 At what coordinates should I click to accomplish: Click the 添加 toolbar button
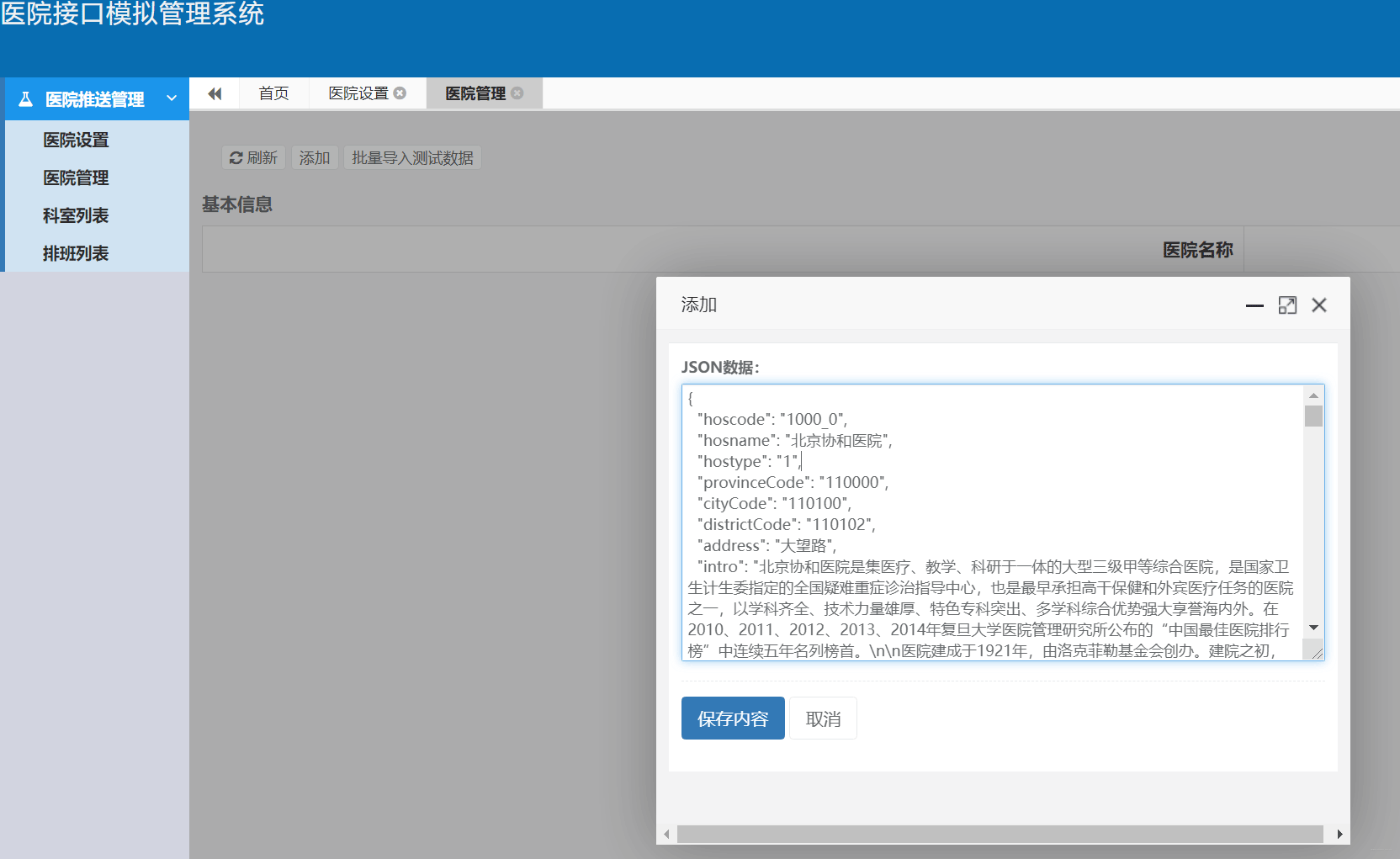pyautogui.click(x=314, y=157)
